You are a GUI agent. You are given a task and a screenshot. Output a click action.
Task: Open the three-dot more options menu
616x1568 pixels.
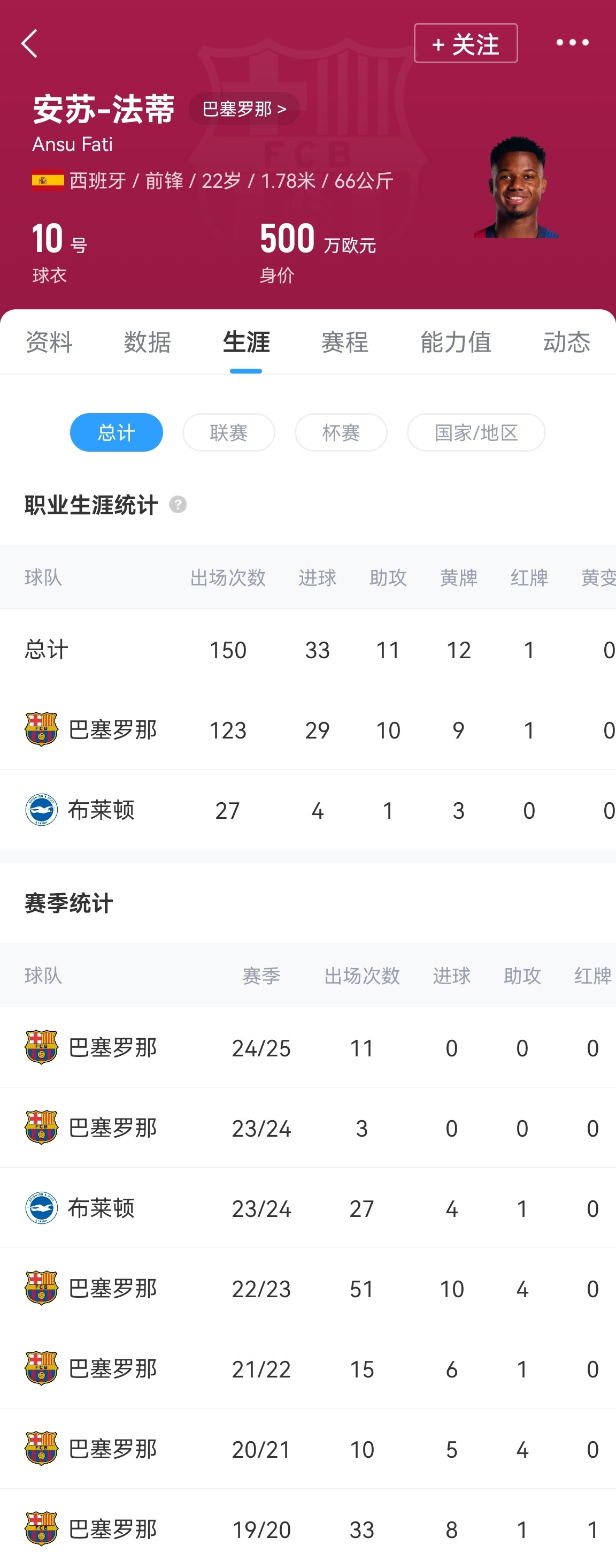coord(572,43)
